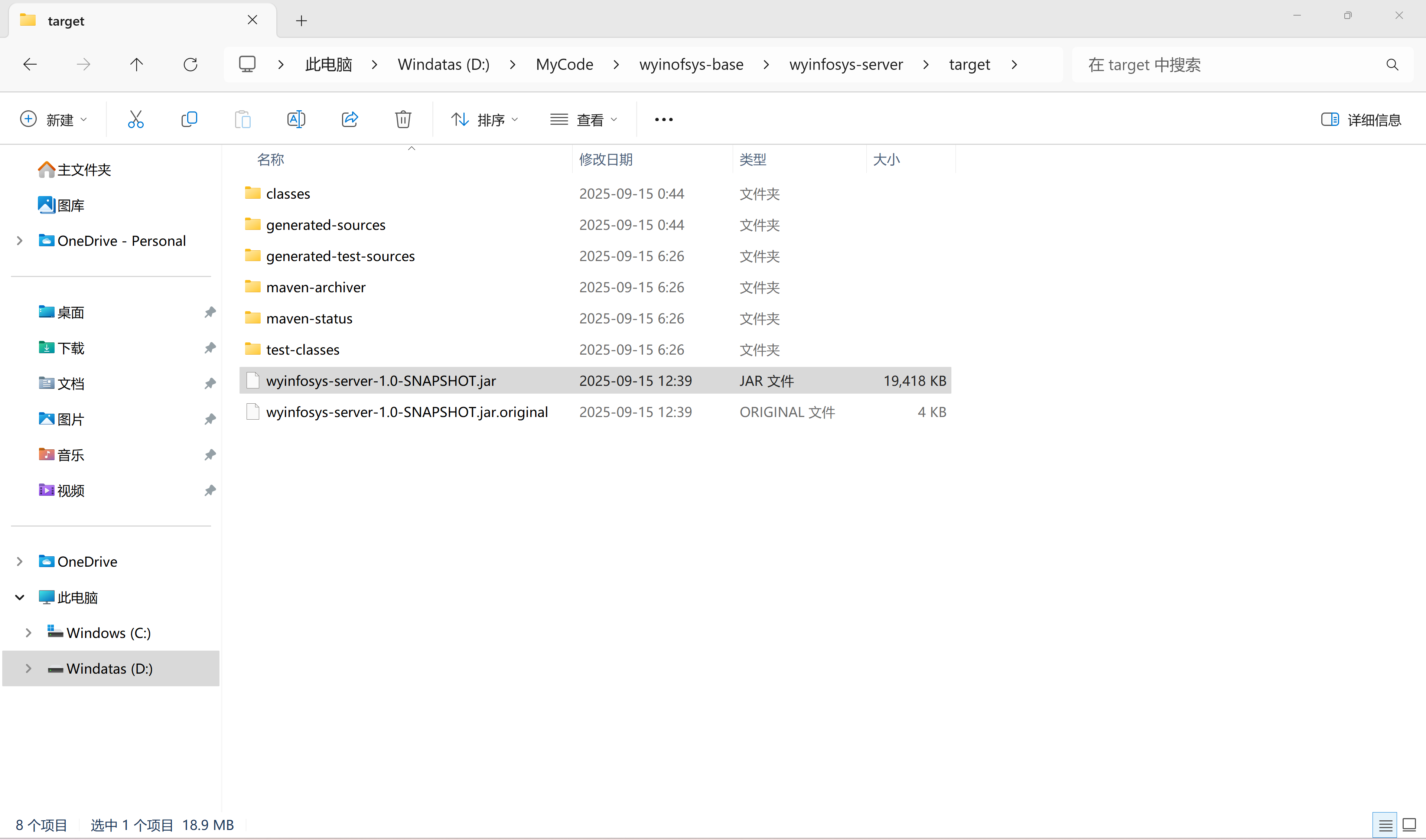Viewport: 1426px width, 840px height.
Task: Expand the Windows (C:) drive in sidebar
Action: point(28,633)
